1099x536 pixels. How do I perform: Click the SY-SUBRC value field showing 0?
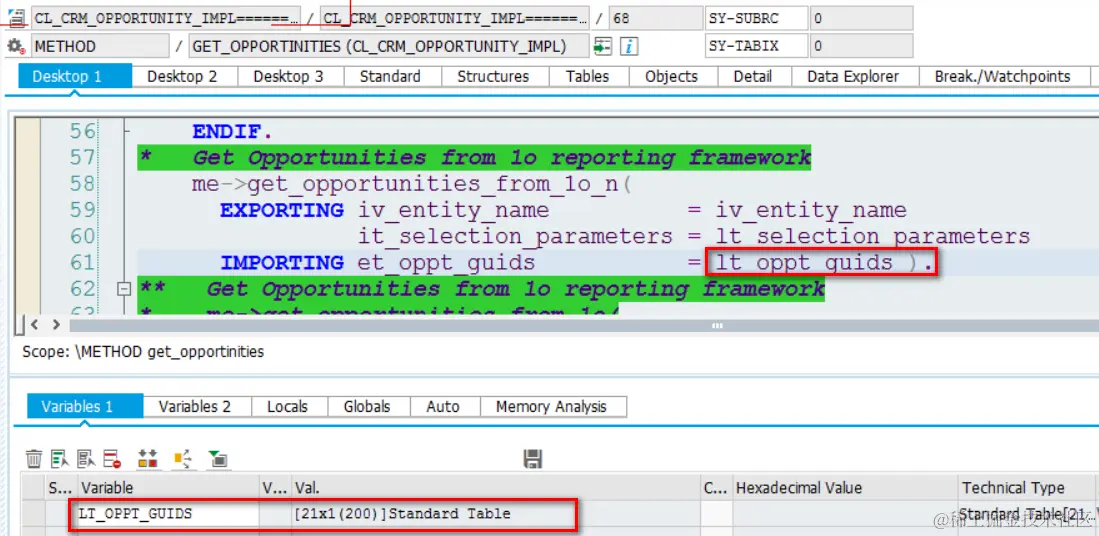pyautogui.click(x=861, y=18)
